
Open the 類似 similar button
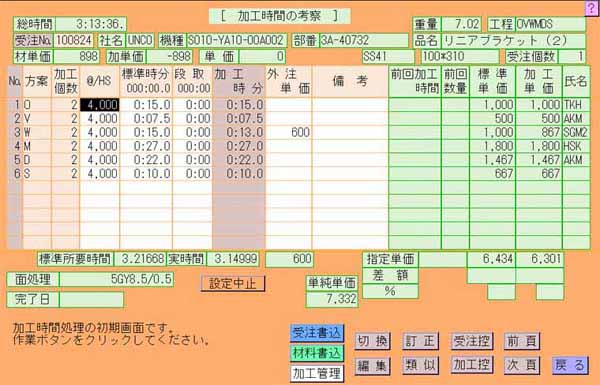(420, 365)
